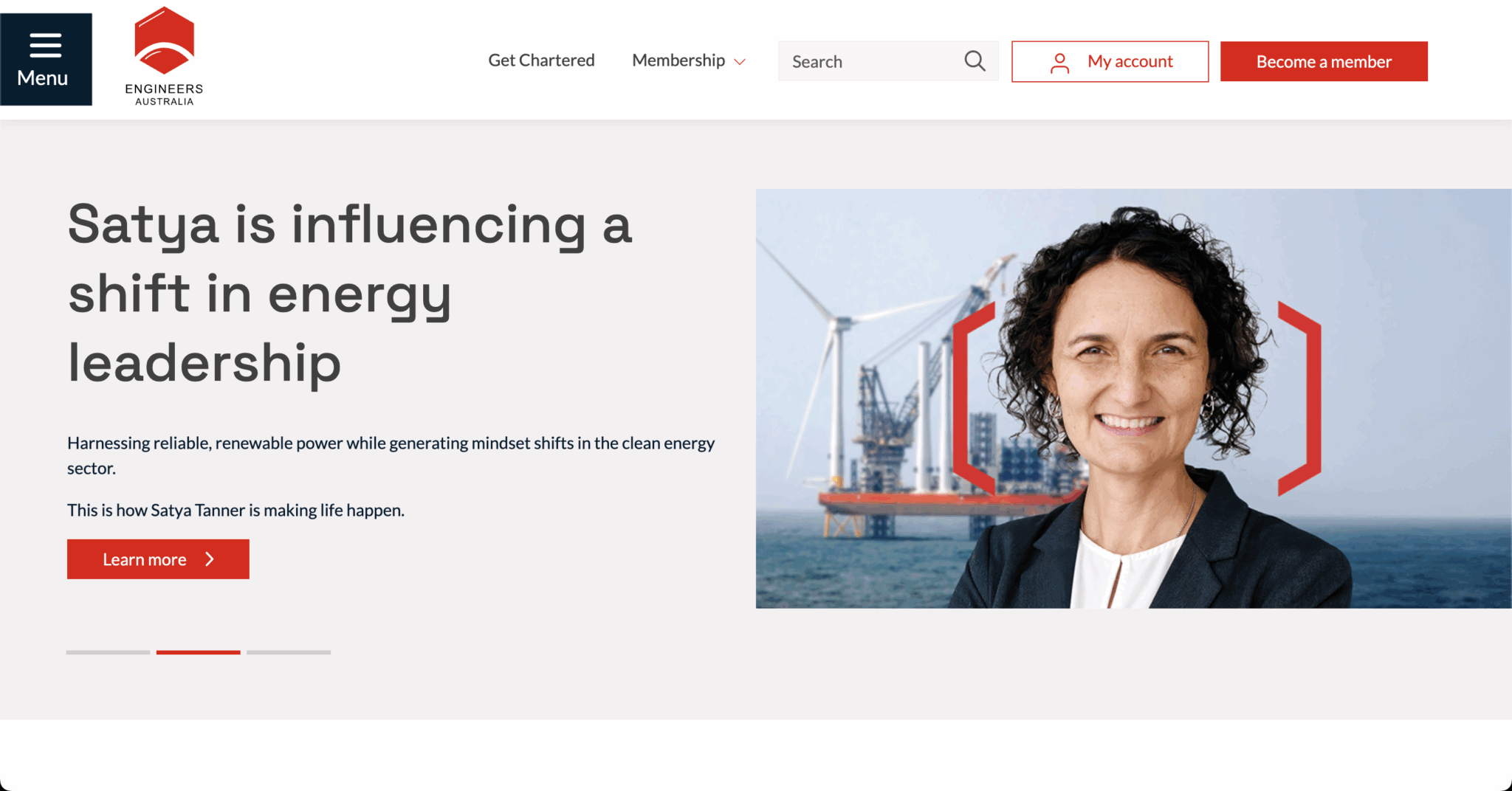Open My account
Image resolution: width=1512 pixels, height=791 pixels.
(x=1110, y=61)
